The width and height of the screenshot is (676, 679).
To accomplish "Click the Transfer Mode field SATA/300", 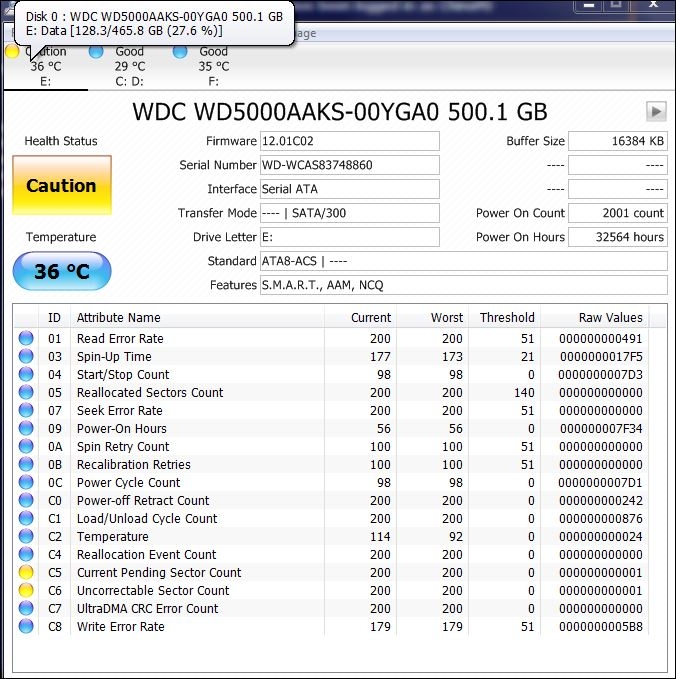I will [349, 213].
